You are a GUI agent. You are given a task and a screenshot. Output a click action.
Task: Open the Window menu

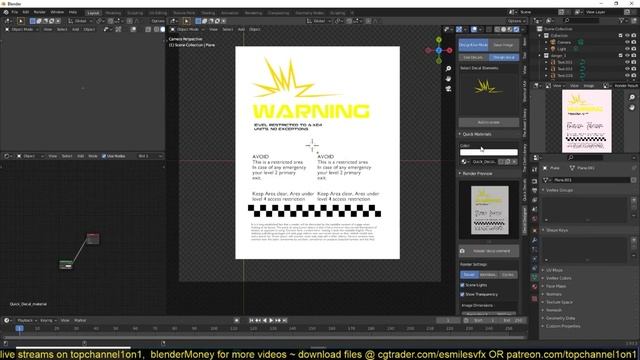tap(57, 12)
